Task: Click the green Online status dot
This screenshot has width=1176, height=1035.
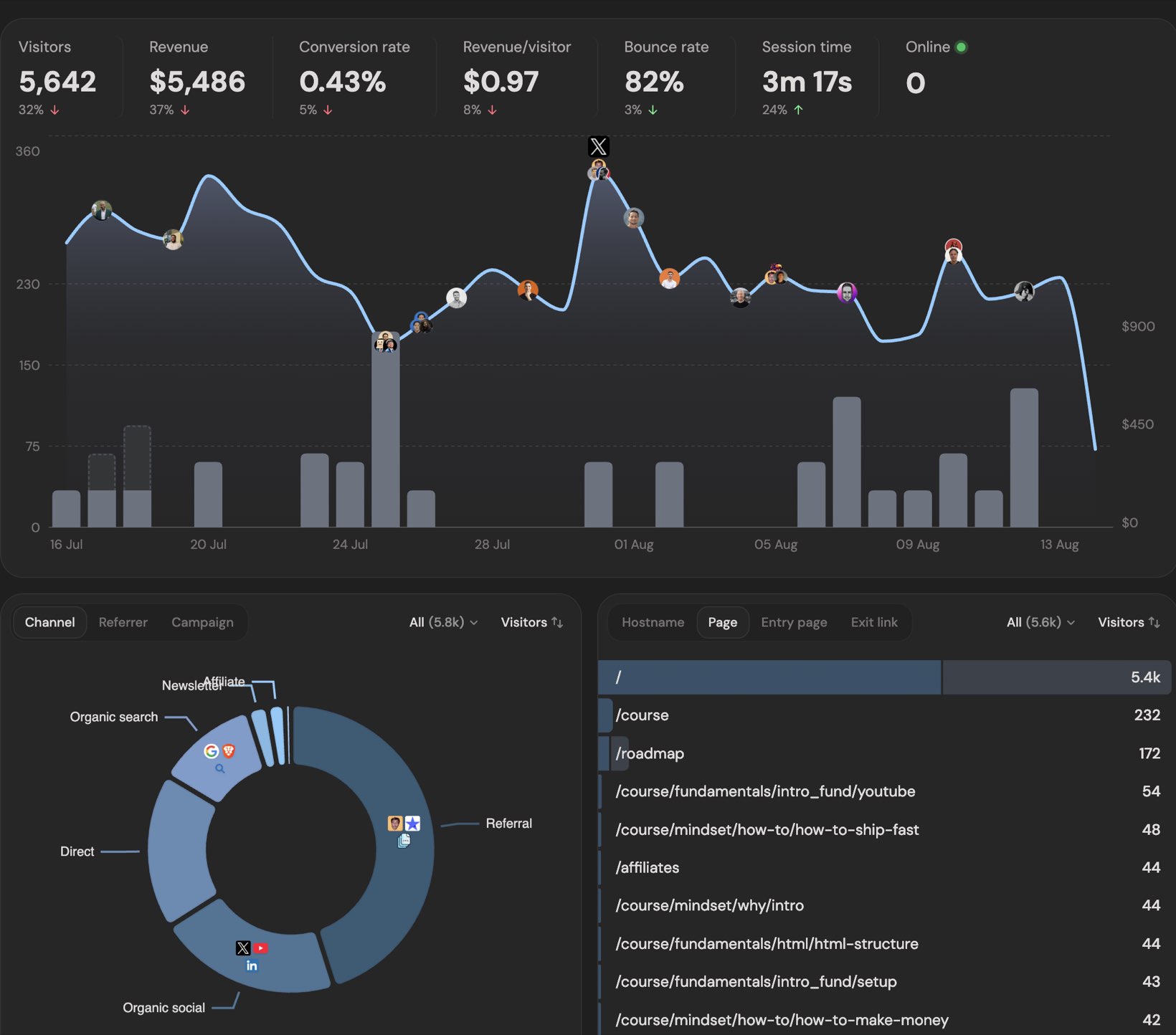Action: (962, 47)
